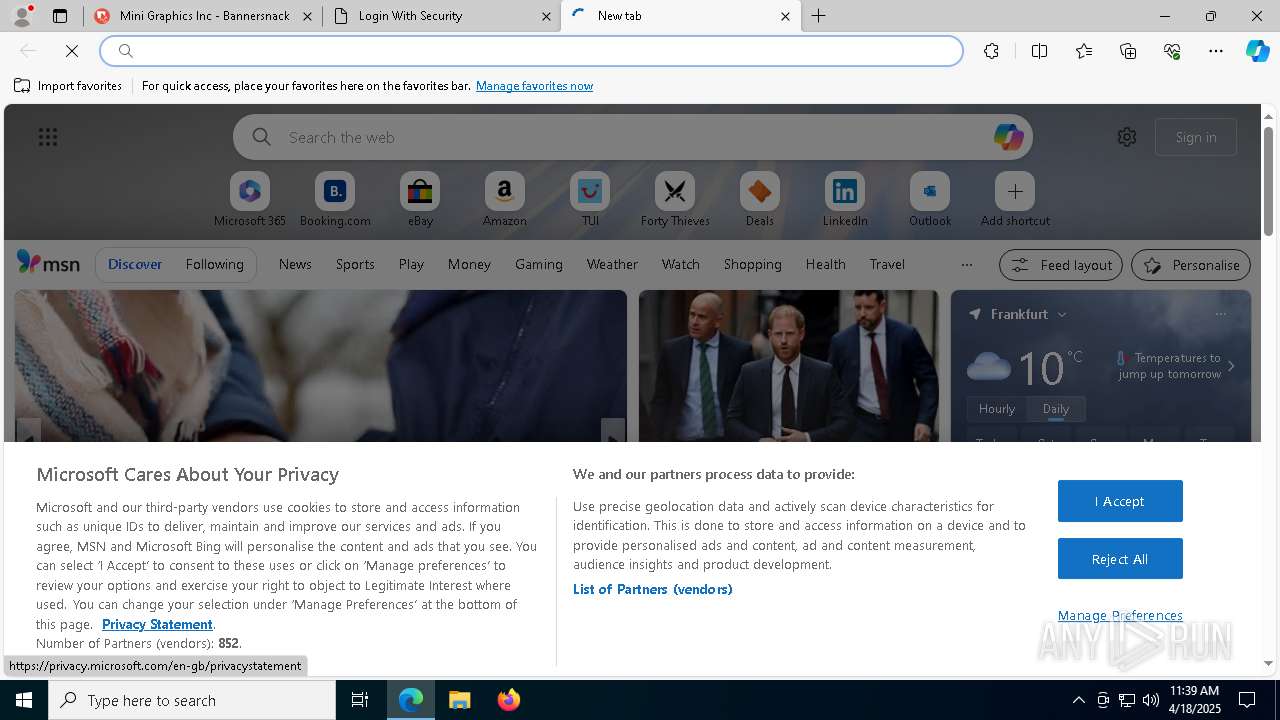
Task: Open the Gaming category
Action: coord(539,264)
